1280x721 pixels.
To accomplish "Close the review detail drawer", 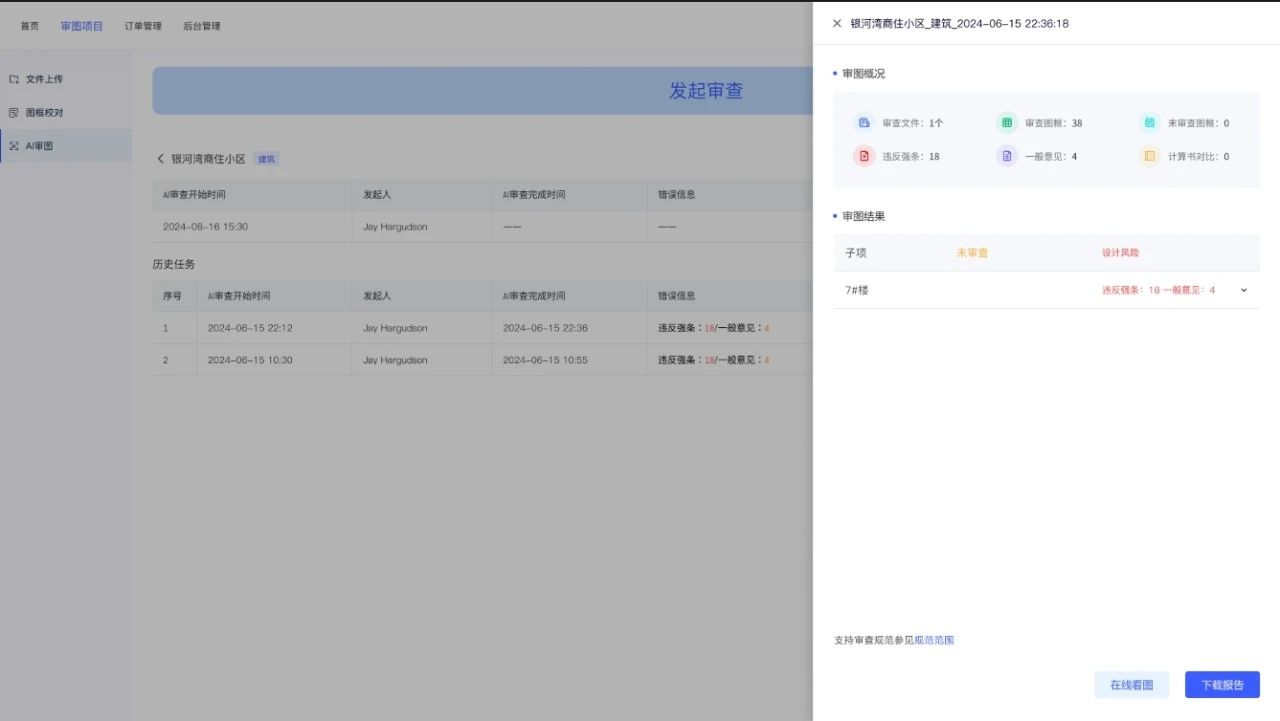I will coord(837,23).
